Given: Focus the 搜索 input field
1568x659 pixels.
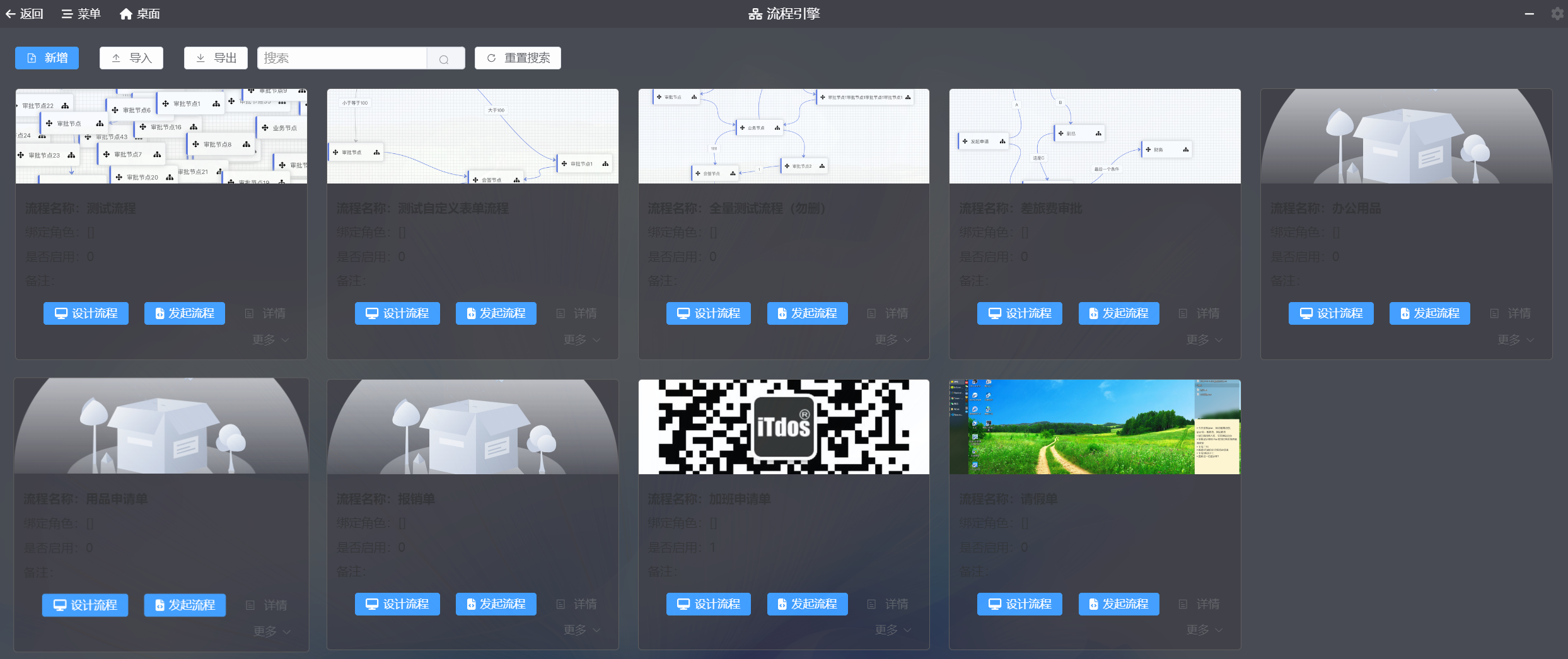Looking at the screenshot, I should pos(342,58).
